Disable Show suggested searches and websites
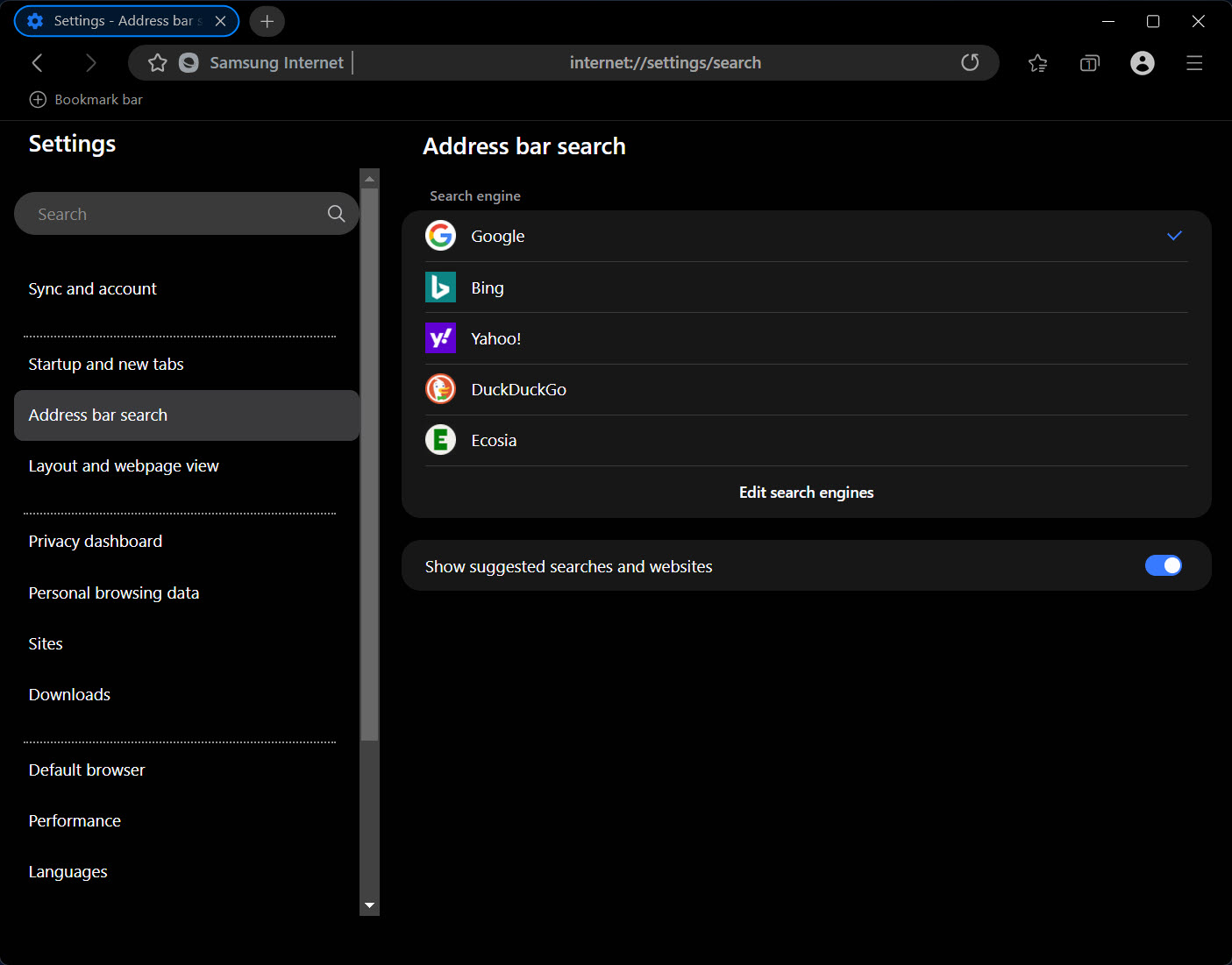This screenshot has height=965, width=1232. coord(1163,566)
